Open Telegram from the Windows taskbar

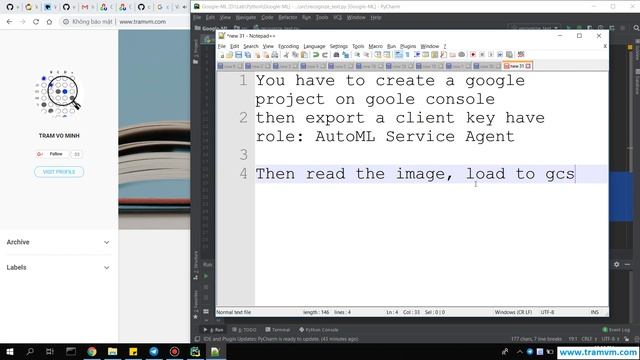154,351
